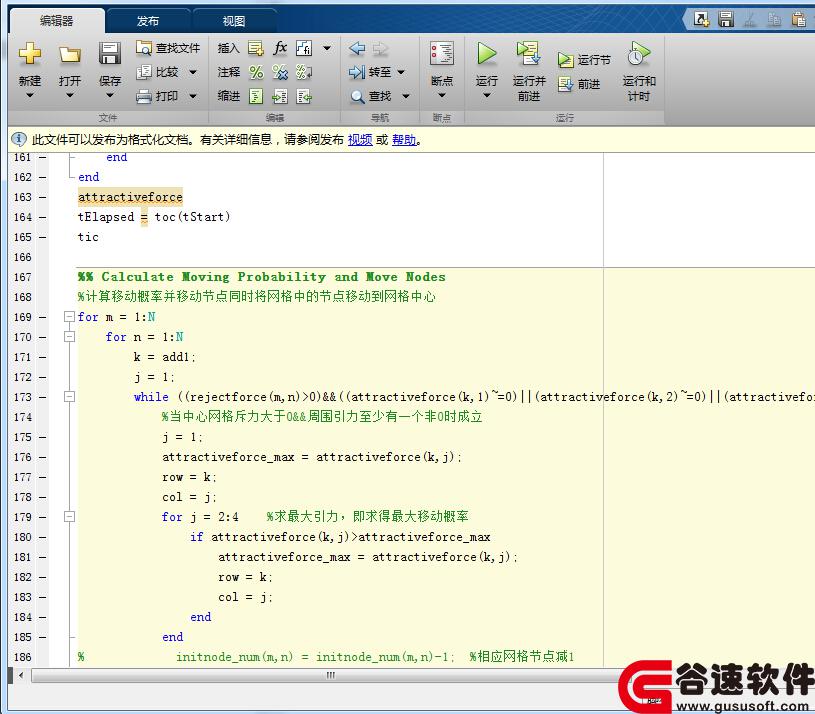Screen dimensions: 815x714
Task: Open the dropdown arrow under 打开
Action: pyautogui.click(x=70, y=95)
